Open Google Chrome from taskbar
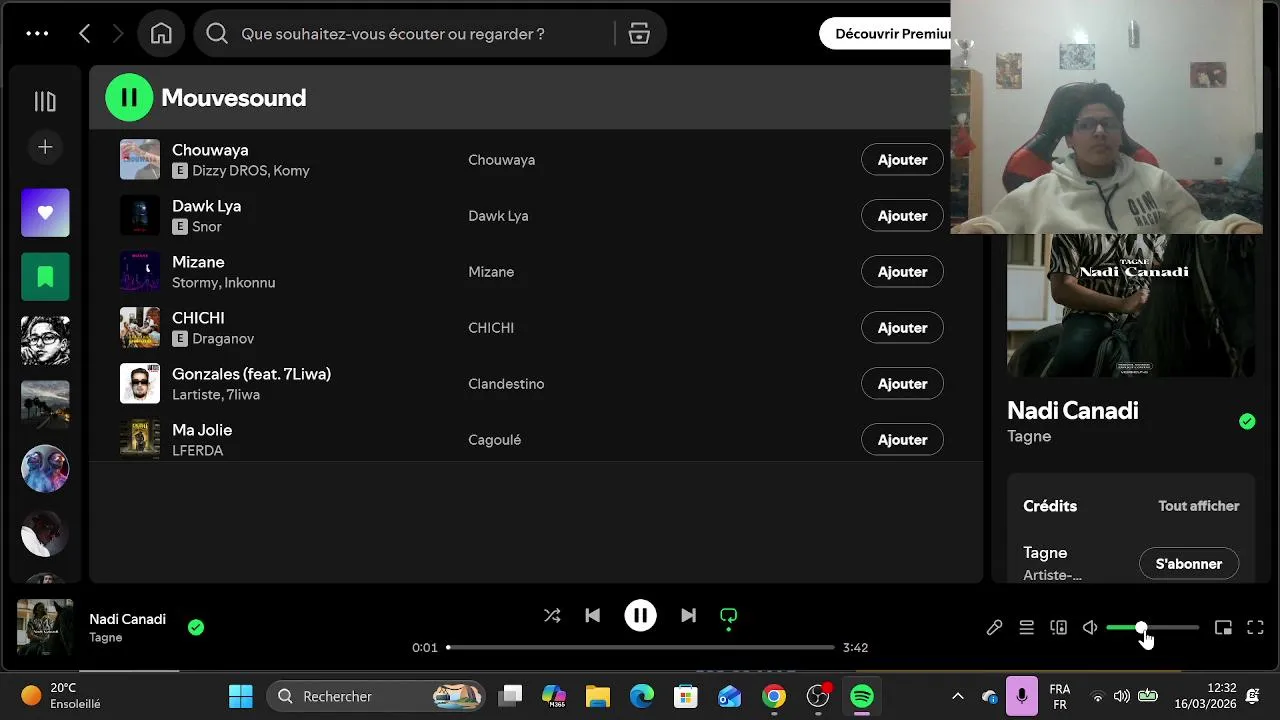This screenshot has width=1280, height=720. 774,696
